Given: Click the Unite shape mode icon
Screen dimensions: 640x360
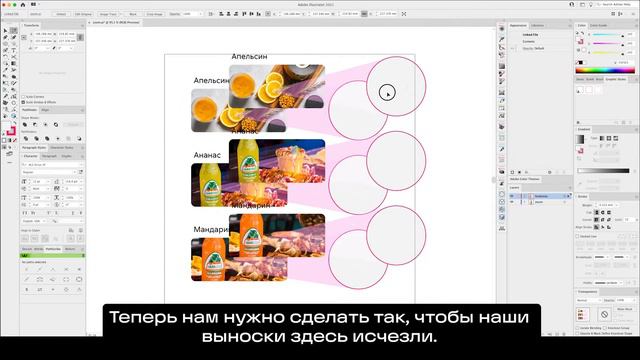Looking at the screenshot, I should 25,124.
